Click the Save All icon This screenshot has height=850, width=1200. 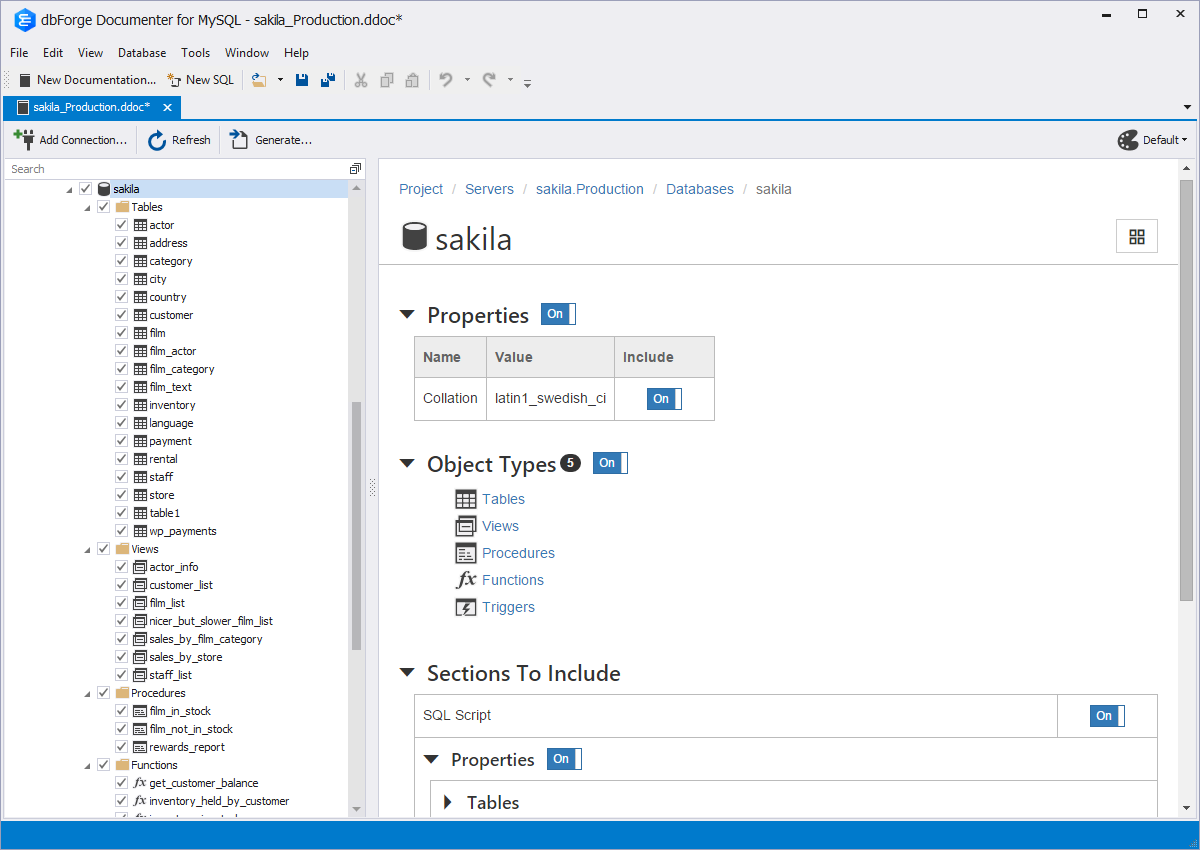click(327, 80)
